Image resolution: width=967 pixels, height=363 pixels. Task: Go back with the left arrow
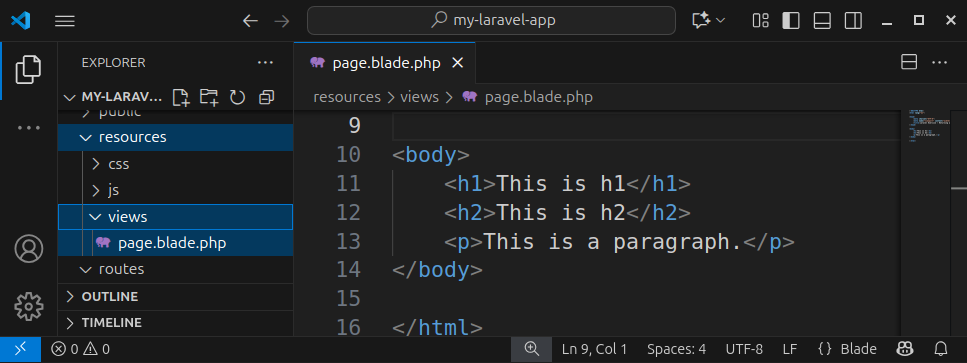(250, 21)
